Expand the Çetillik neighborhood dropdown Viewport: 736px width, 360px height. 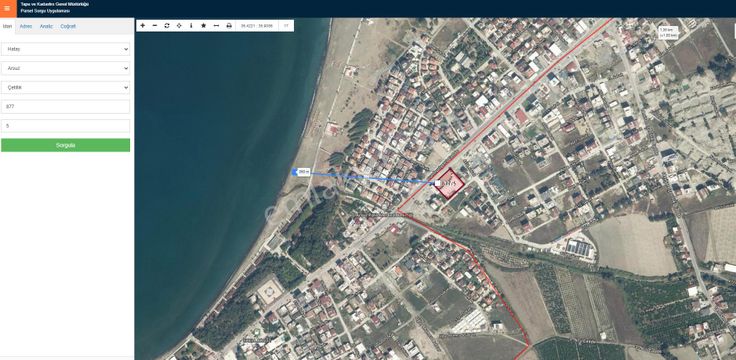pyautogui.click(x=65, y=87)
